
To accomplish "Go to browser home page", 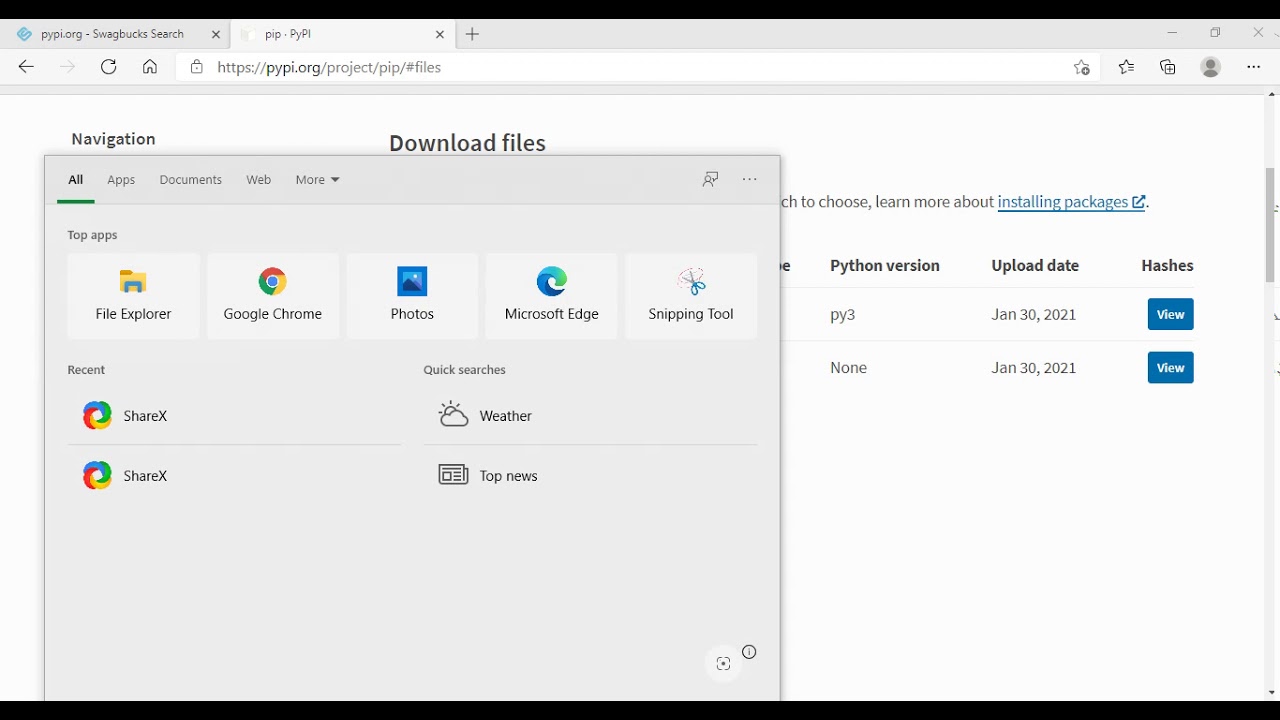I will point(149,67).
